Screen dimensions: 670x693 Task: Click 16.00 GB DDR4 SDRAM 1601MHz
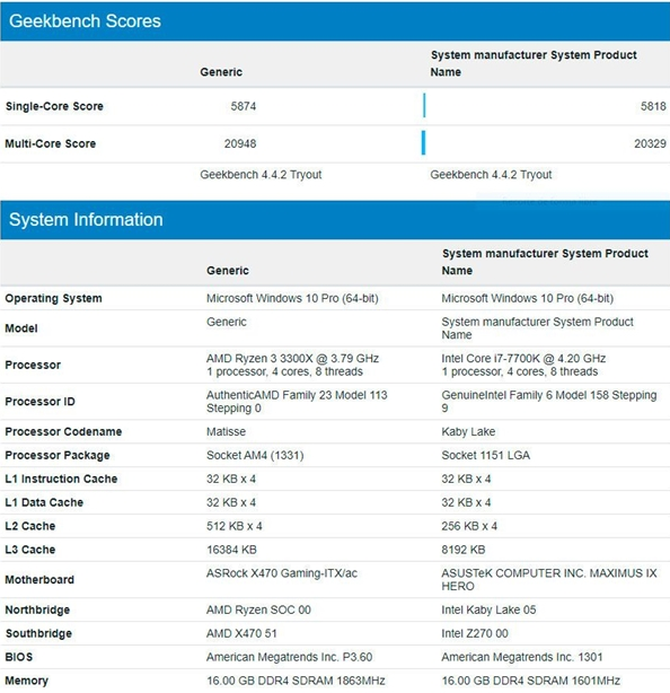coord(531,681)
